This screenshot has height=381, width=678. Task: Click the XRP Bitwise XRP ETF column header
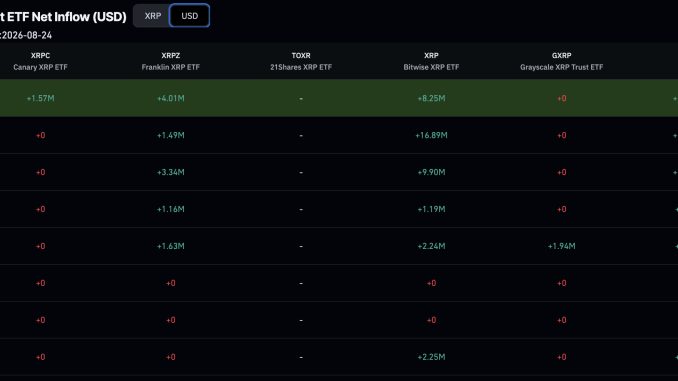[431, 61]
